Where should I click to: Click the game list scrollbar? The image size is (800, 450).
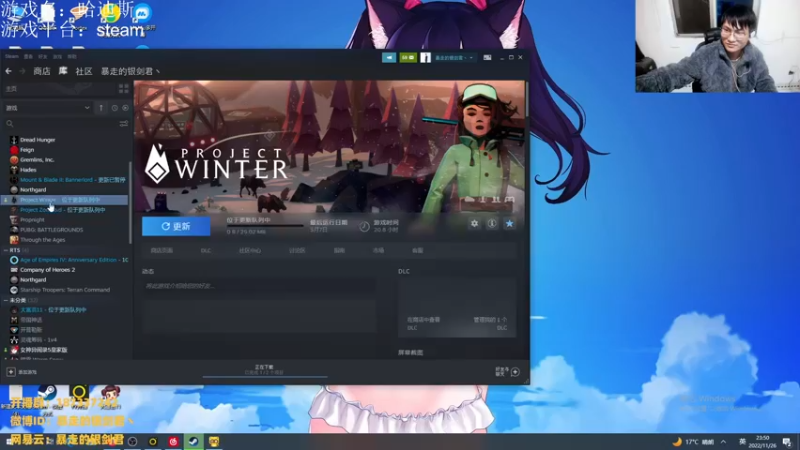[x=130, y=204]
